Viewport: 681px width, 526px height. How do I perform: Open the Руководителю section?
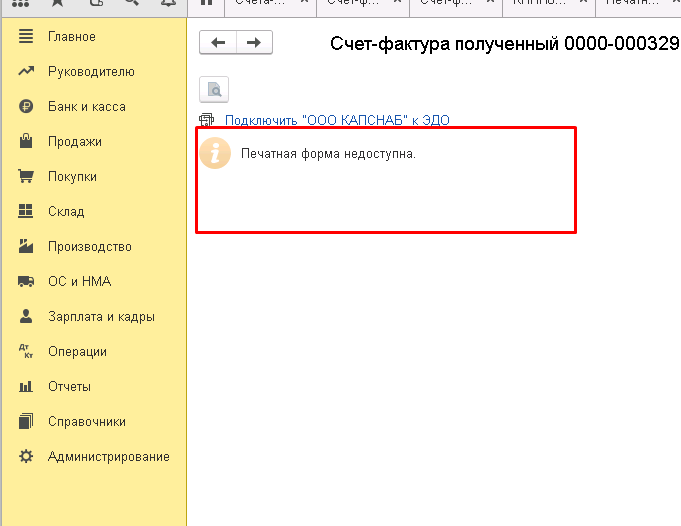click(x=91, y=72)
